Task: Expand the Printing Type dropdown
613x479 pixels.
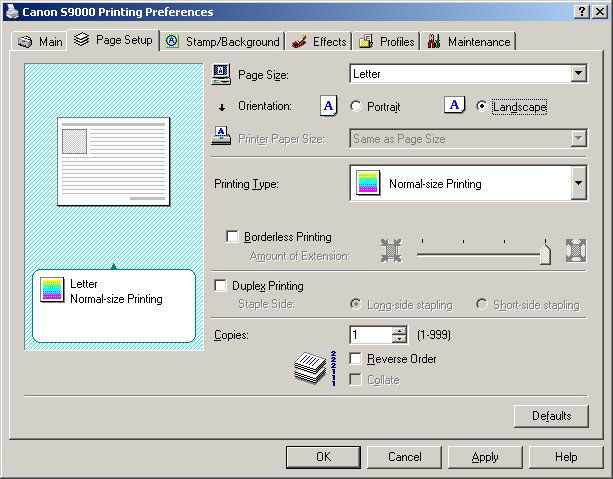Action: pyautogui.click(x=578, y=184)
